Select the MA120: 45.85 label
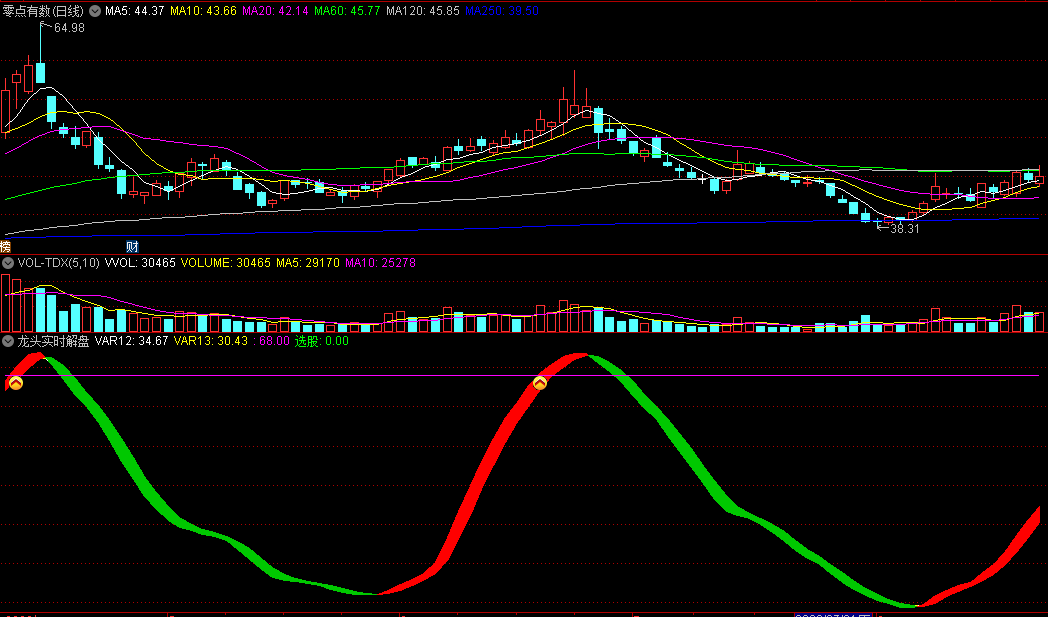Screen dimensions: 1048x617 click(422, 11)
